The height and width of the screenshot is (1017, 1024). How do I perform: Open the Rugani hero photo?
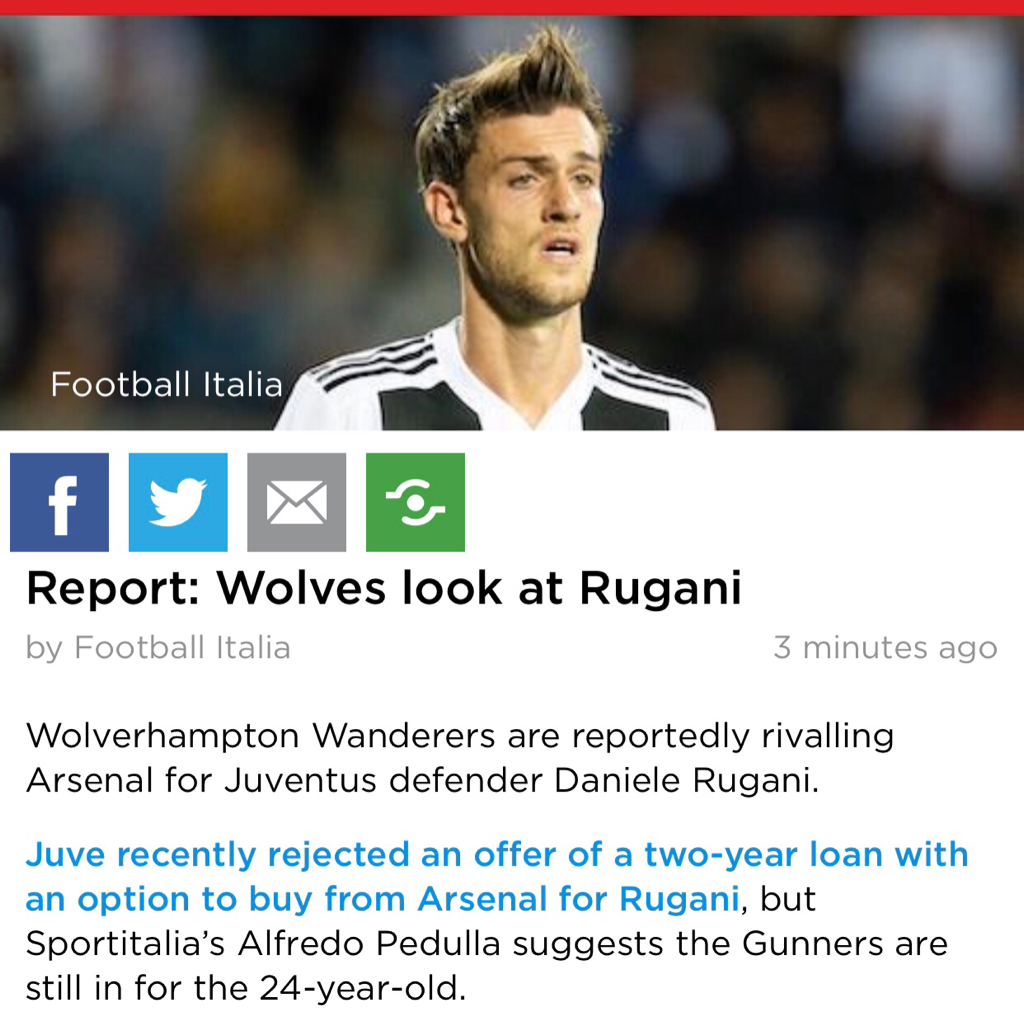point(512,223)
